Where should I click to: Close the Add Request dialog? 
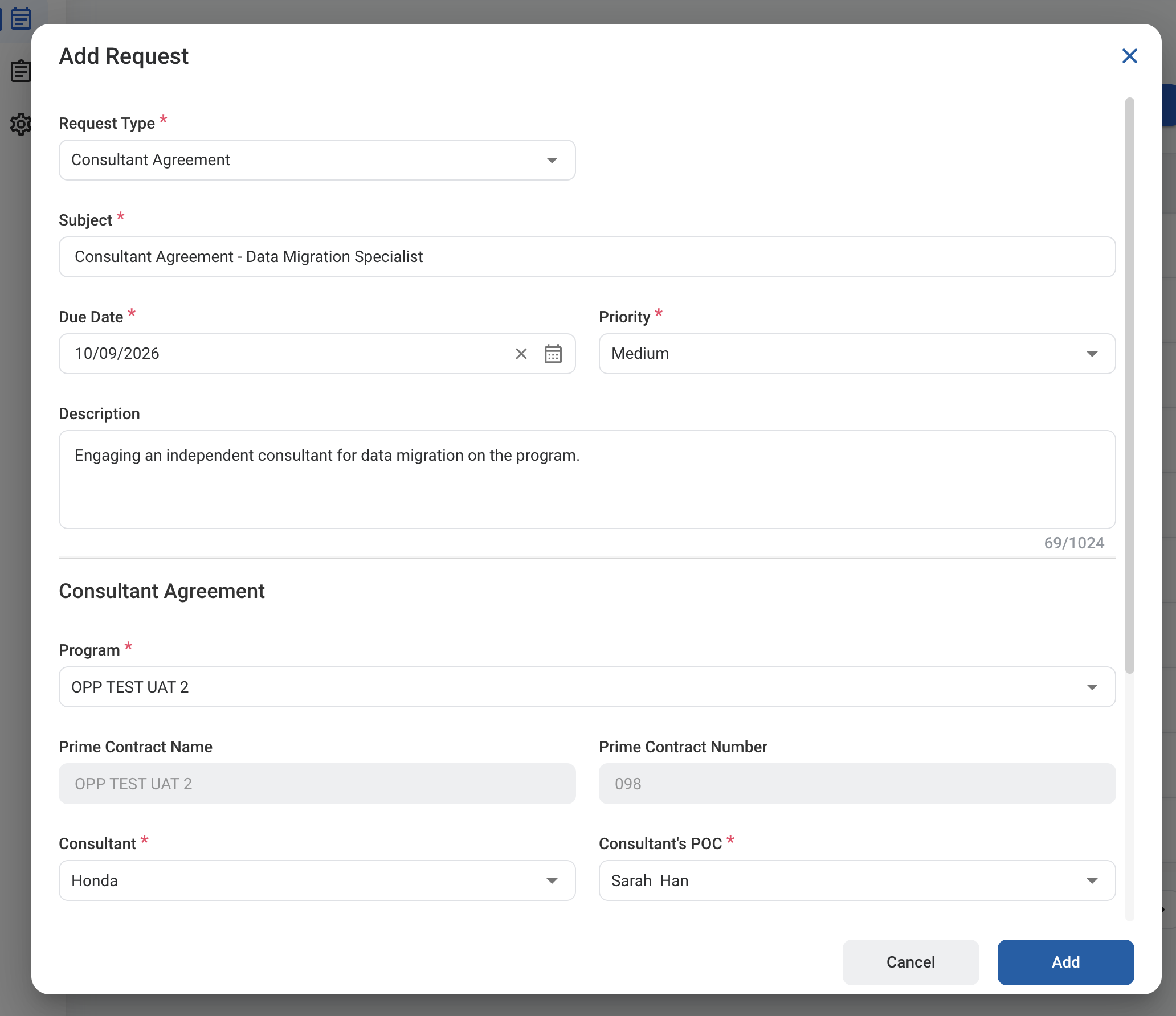click(1129, 56)
